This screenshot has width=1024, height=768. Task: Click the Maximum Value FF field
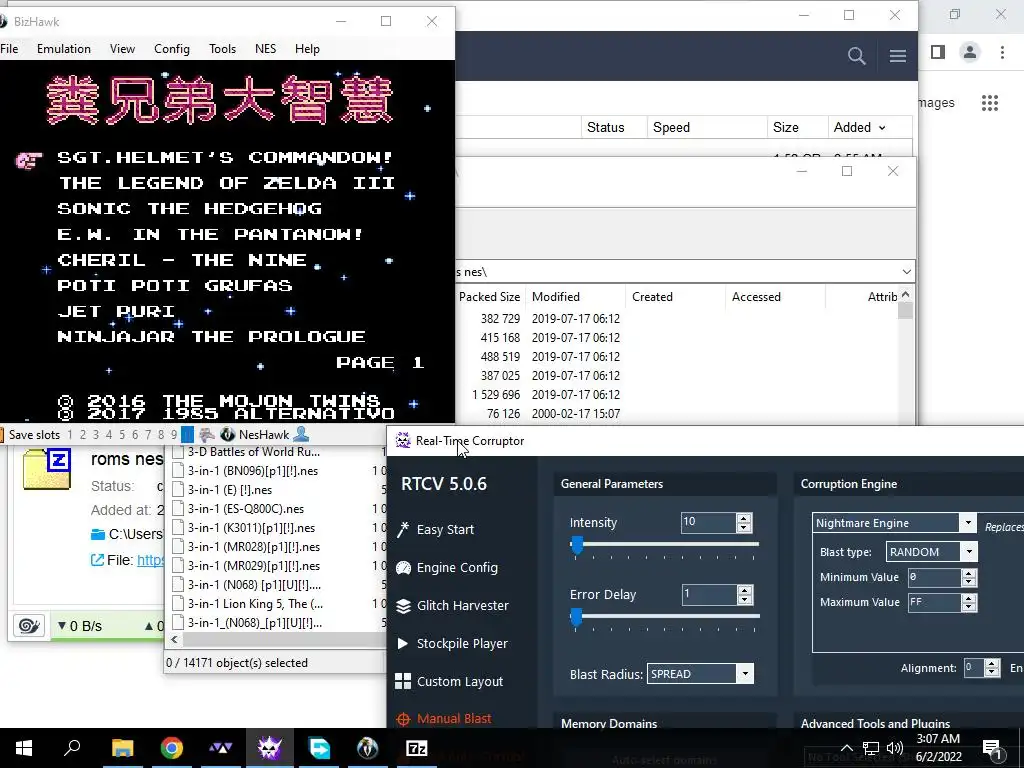[935, 602]
